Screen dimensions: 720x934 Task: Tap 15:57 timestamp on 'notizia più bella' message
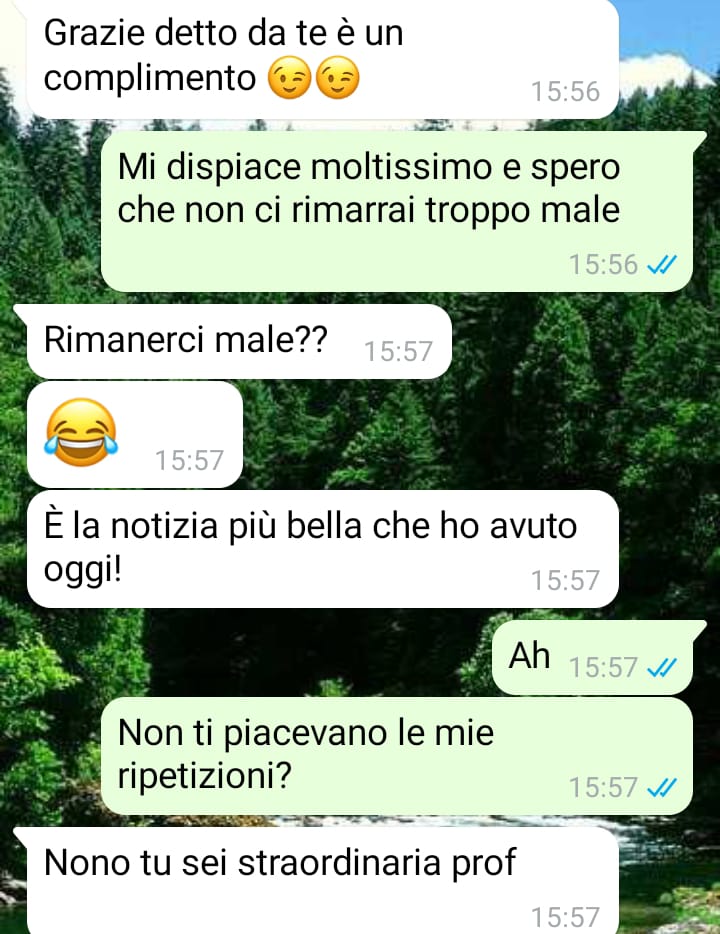pyautogui.click(x=565, y=581)
